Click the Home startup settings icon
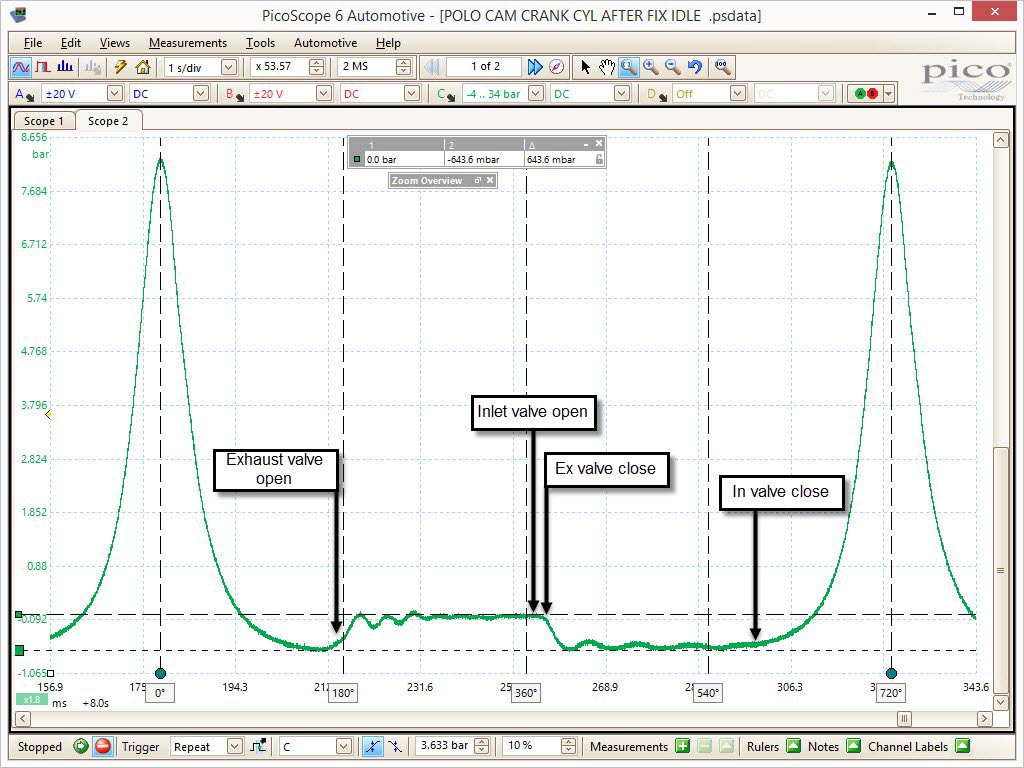This screenshot has width=1024, height=768. (142, 67)
